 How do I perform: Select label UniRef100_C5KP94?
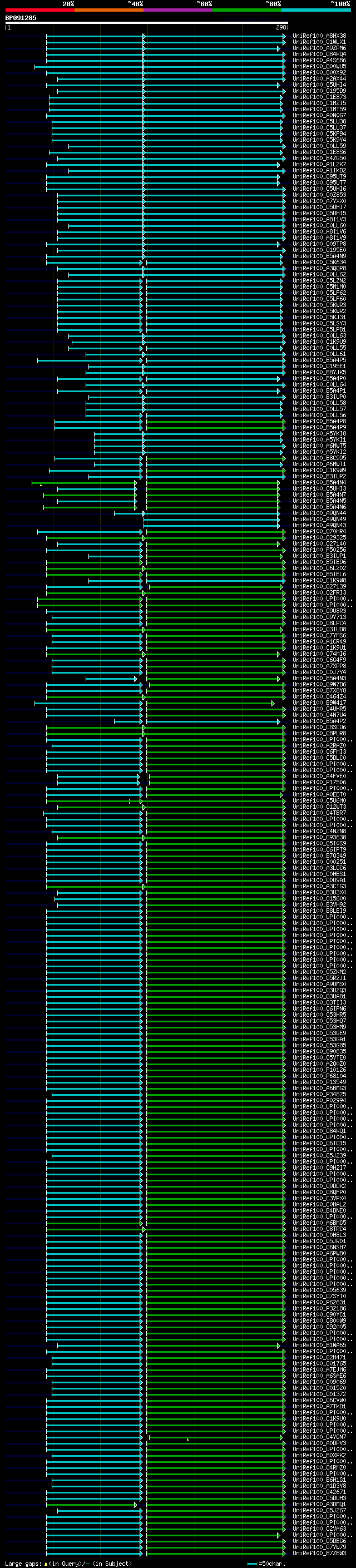tap(319, 134)
